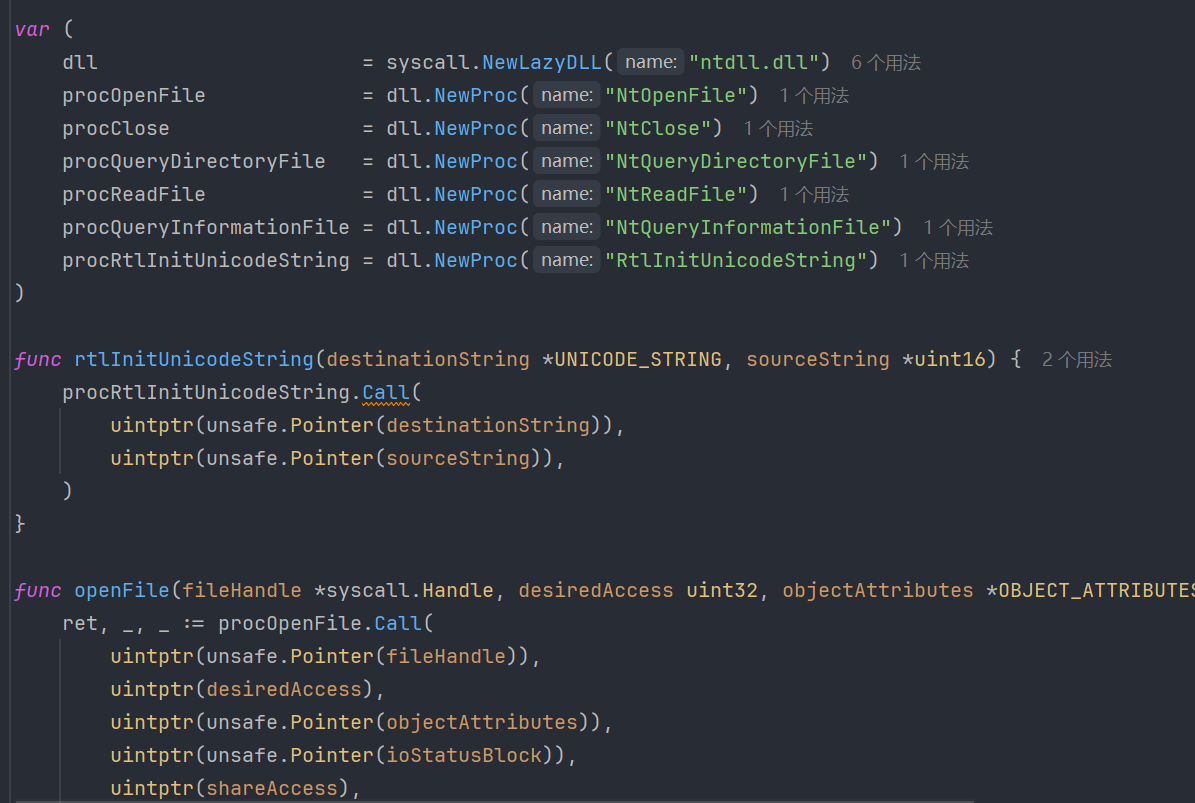Click usages hint next to "NtClose"

[x=778, y=129]
